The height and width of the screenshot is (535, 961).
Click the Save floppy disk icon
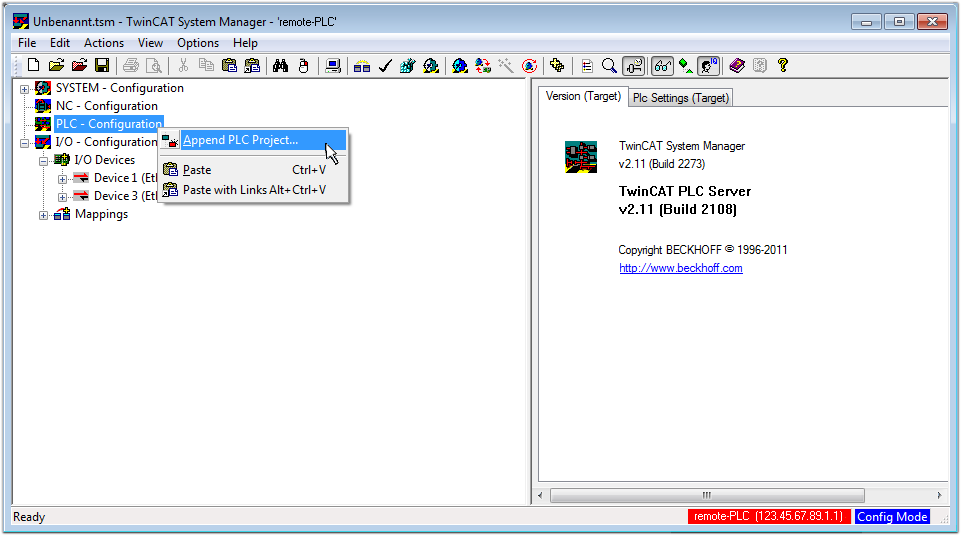click(102, 66)
